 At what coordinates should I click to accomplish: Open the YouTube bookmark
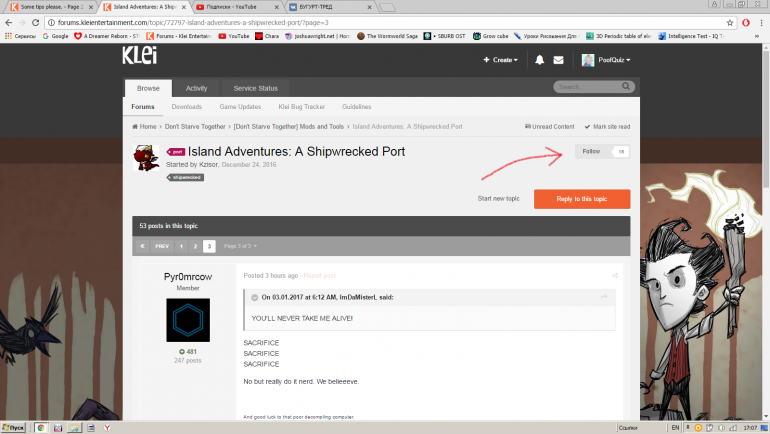(x=234, y=36)
